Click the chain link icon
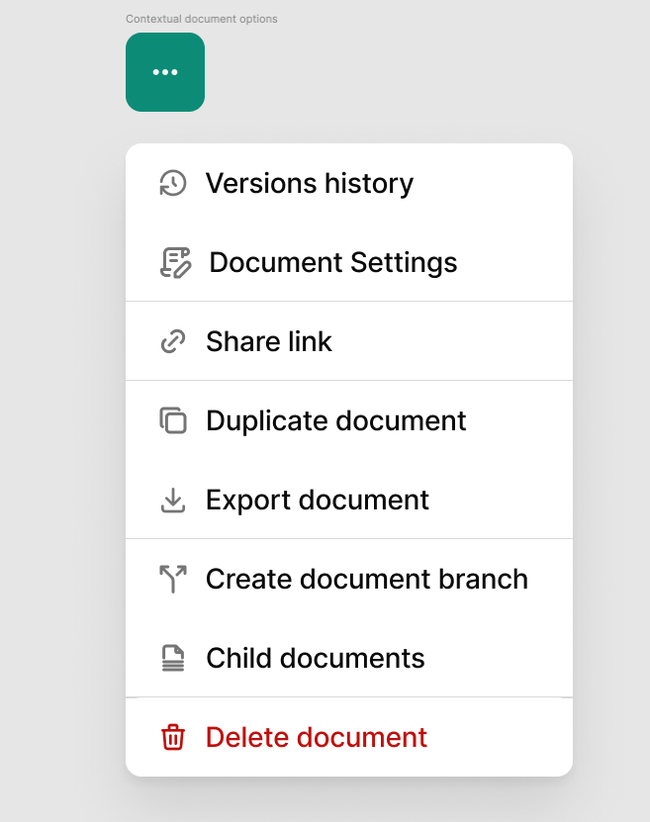The image size is (650, 822). point(173,342)
